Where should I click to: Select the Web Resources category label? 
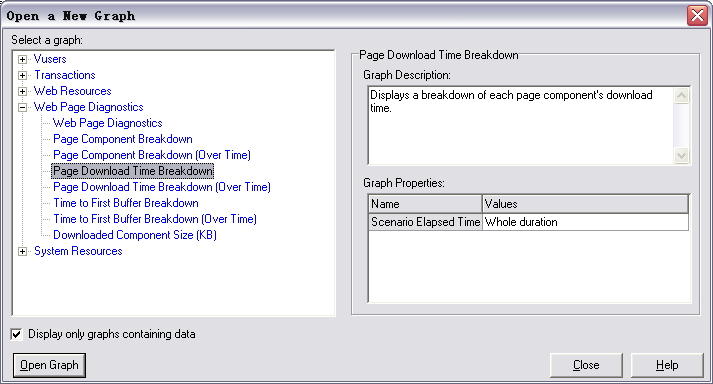click(73, 91)
